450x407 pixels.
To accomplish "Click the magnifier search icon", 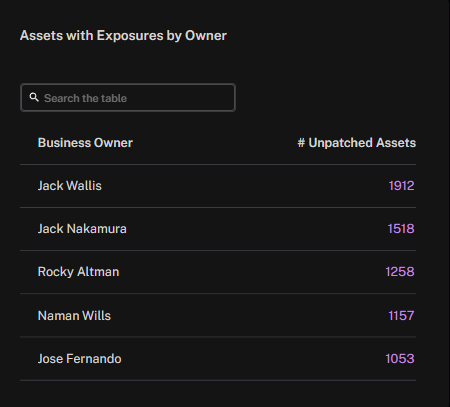I will coord(34,97).
